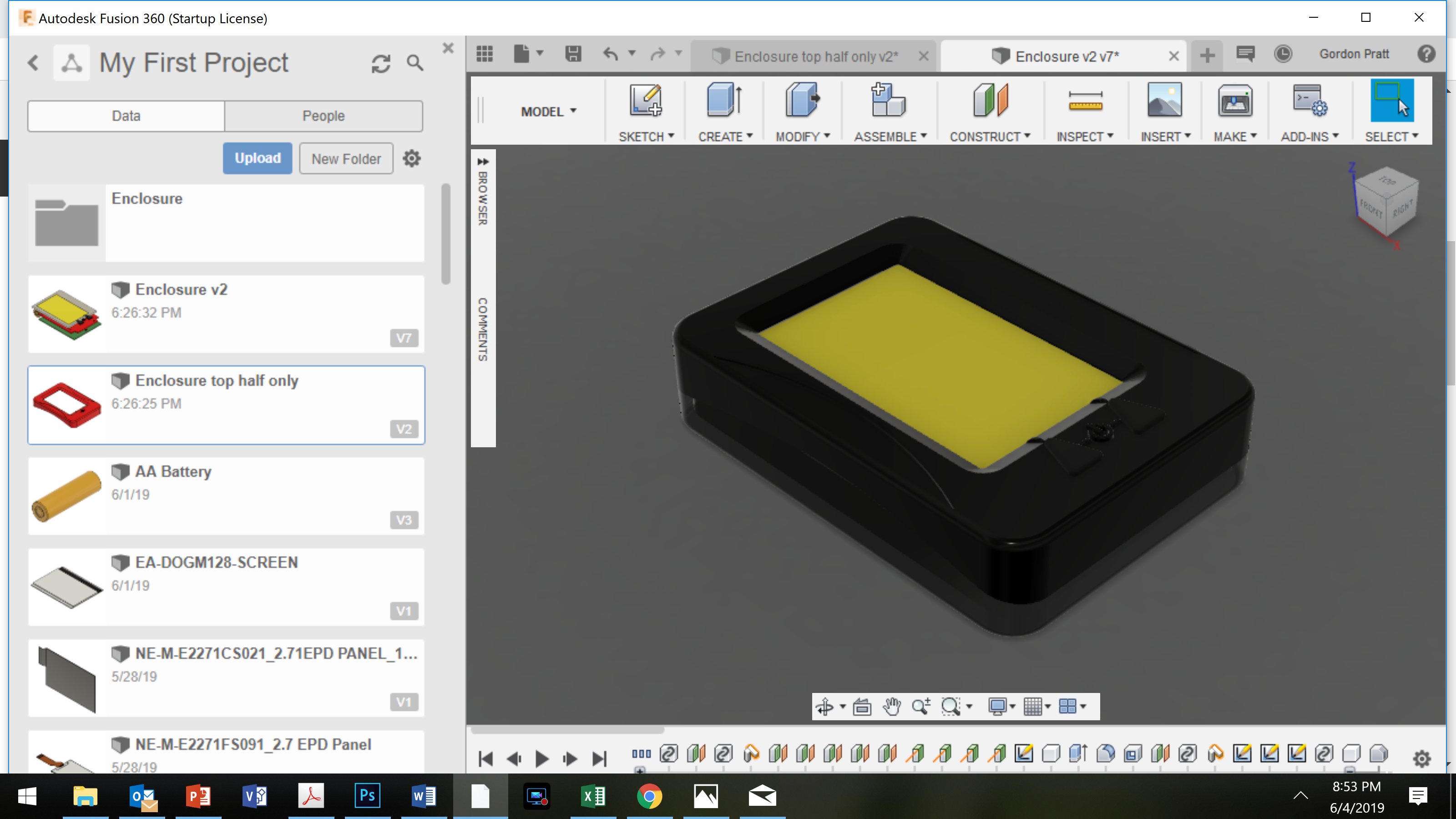Open the timeline settings gear

[1422, 758]
